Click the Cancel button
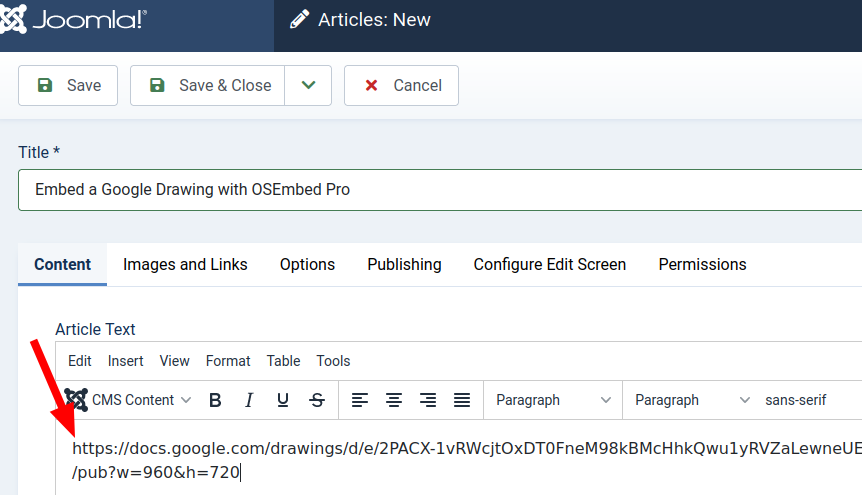862x495 pixels. (x=401, y=85)
